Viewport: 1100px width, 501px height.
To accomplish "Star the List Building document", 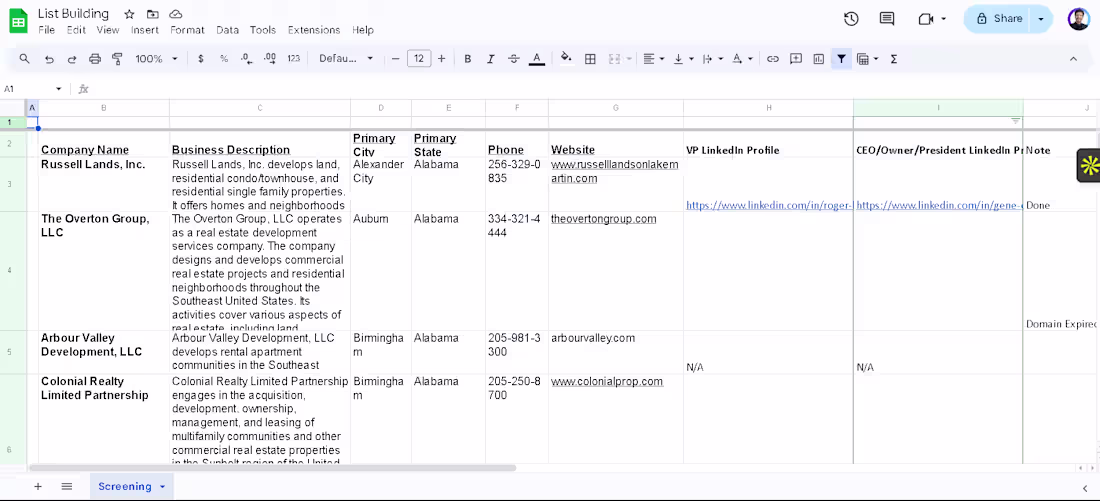I will 129,14.
